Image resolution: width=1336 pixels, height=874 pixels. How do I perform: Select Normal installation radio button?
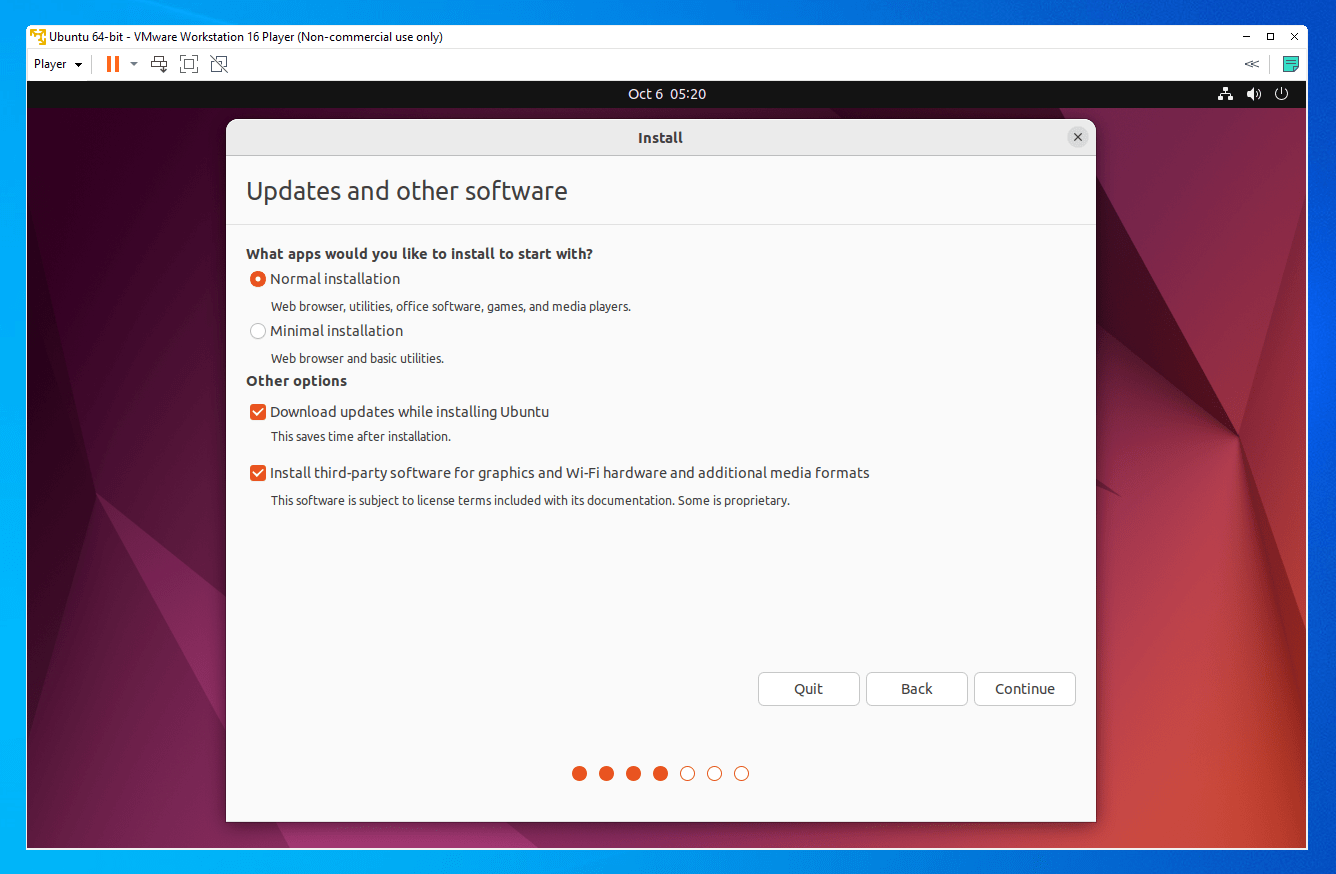[x=258, y=279]
